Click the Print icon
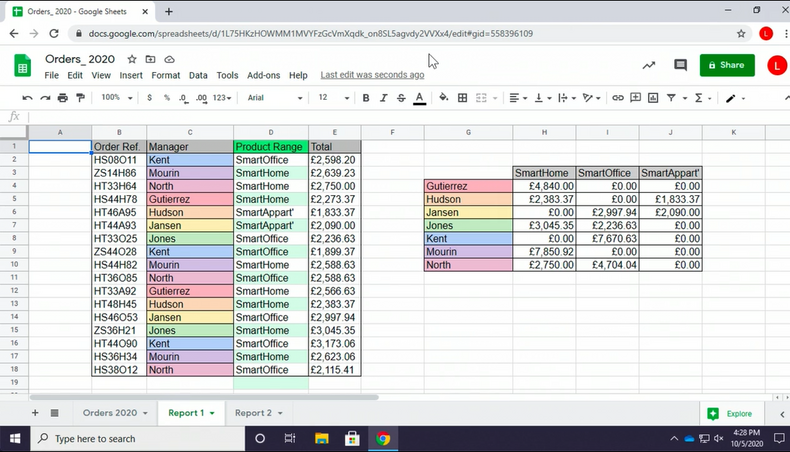 pos(63,98)
